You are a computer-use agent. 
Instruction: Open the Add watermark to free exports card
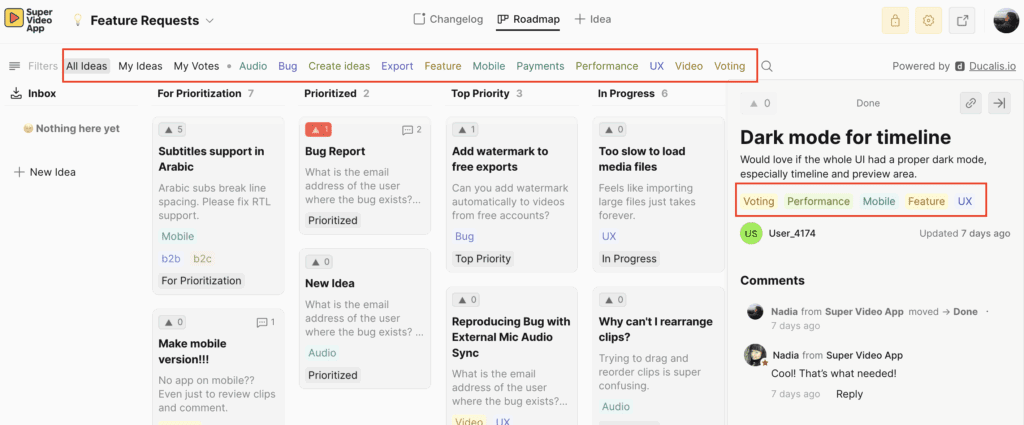coord(500,159)
